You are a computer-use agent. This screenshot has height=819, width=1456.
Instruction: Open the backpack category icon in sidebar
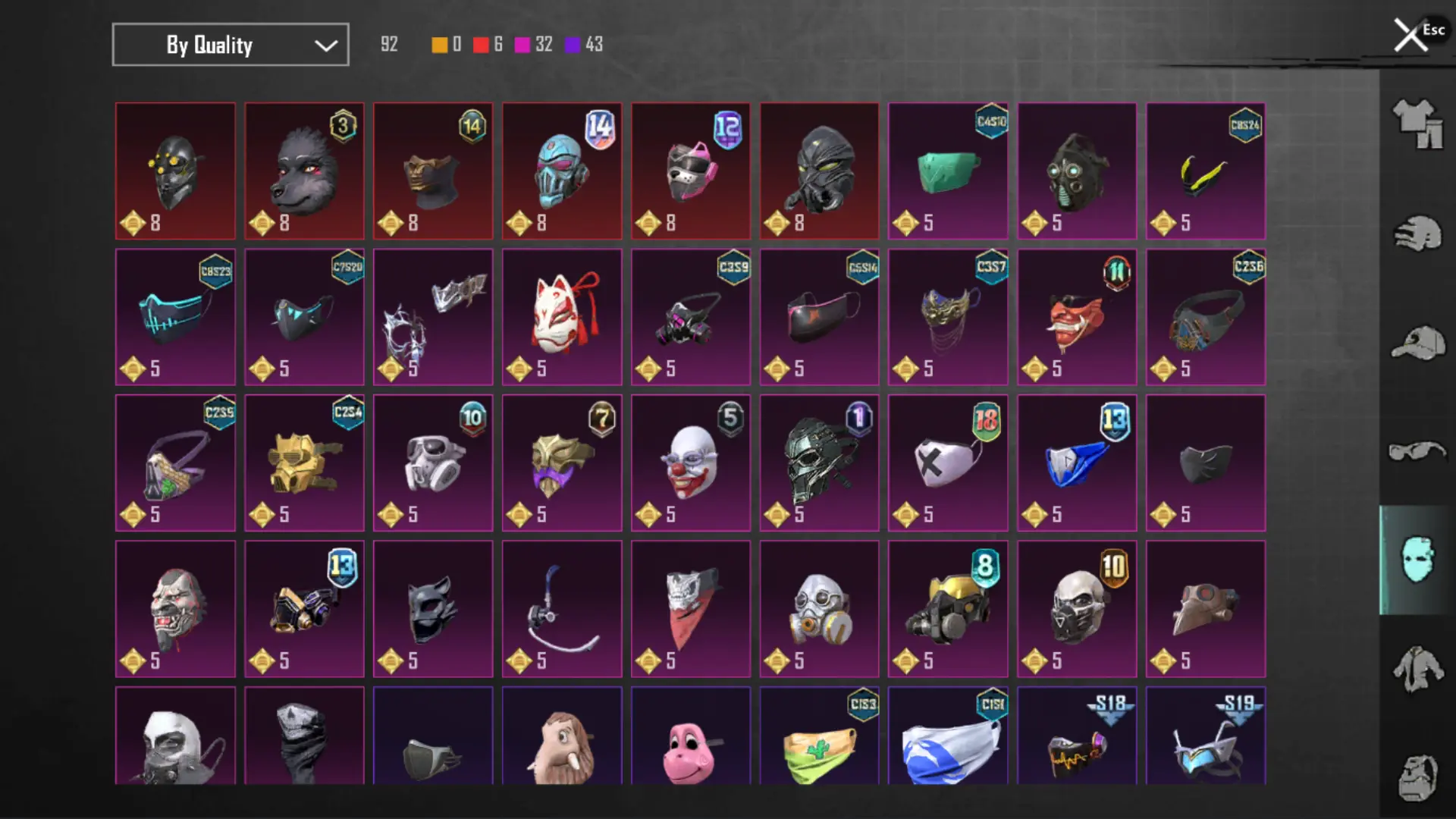pyautogui.click(x=1417, y=777)
